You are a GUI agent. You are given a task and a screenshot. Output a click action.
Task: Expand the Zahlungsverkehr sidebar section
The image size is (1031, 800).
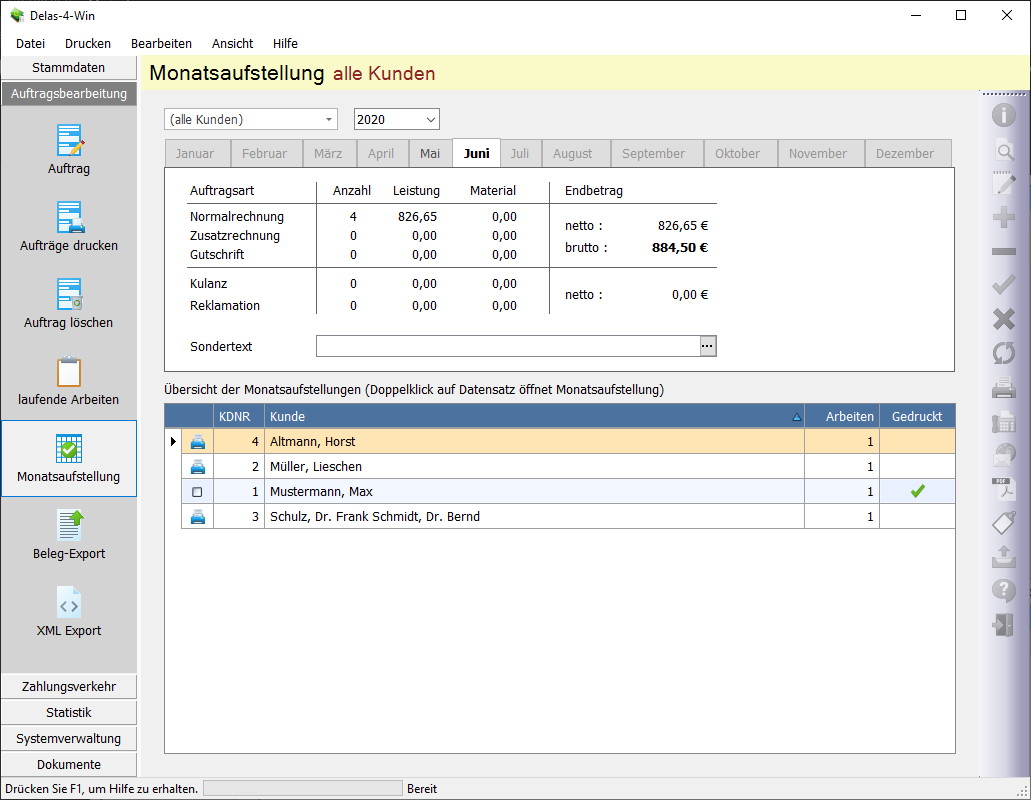69,687
